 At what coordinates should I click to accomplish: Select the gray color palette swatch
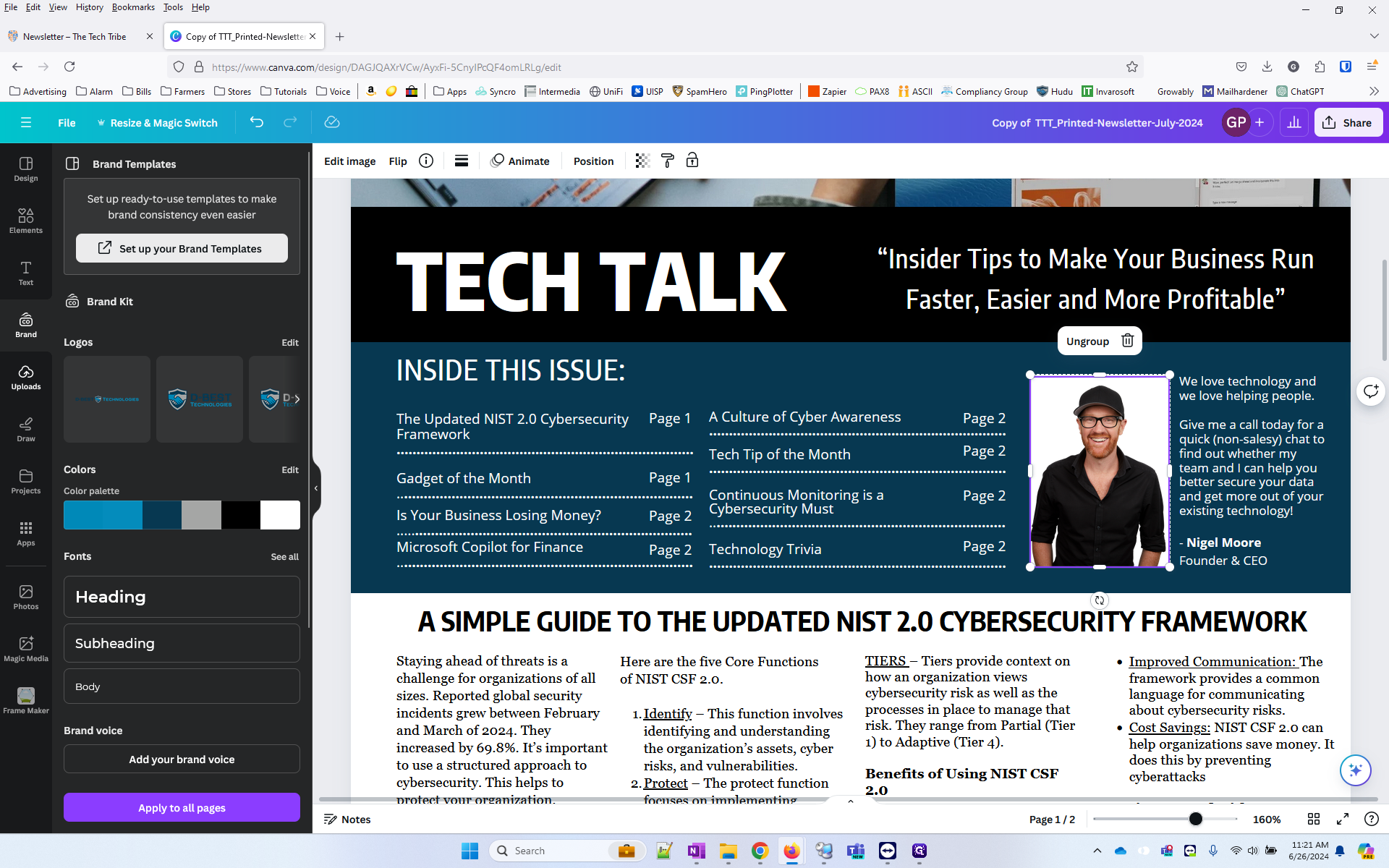click(201, 515)
